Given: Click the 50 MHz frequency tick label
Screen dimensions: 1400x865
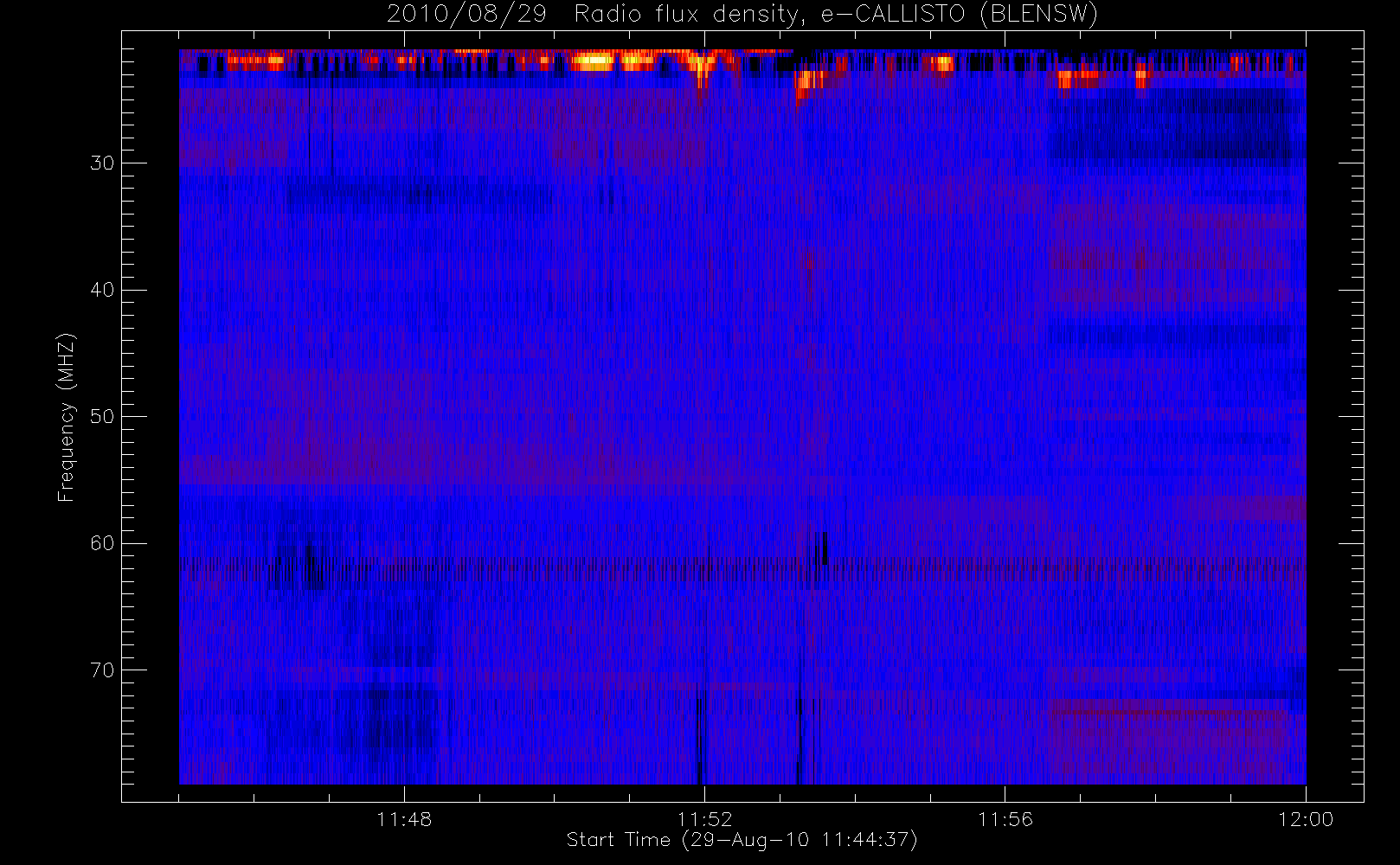Looking at the screenshot, I should pyautogui.click(x=102, y=416).
